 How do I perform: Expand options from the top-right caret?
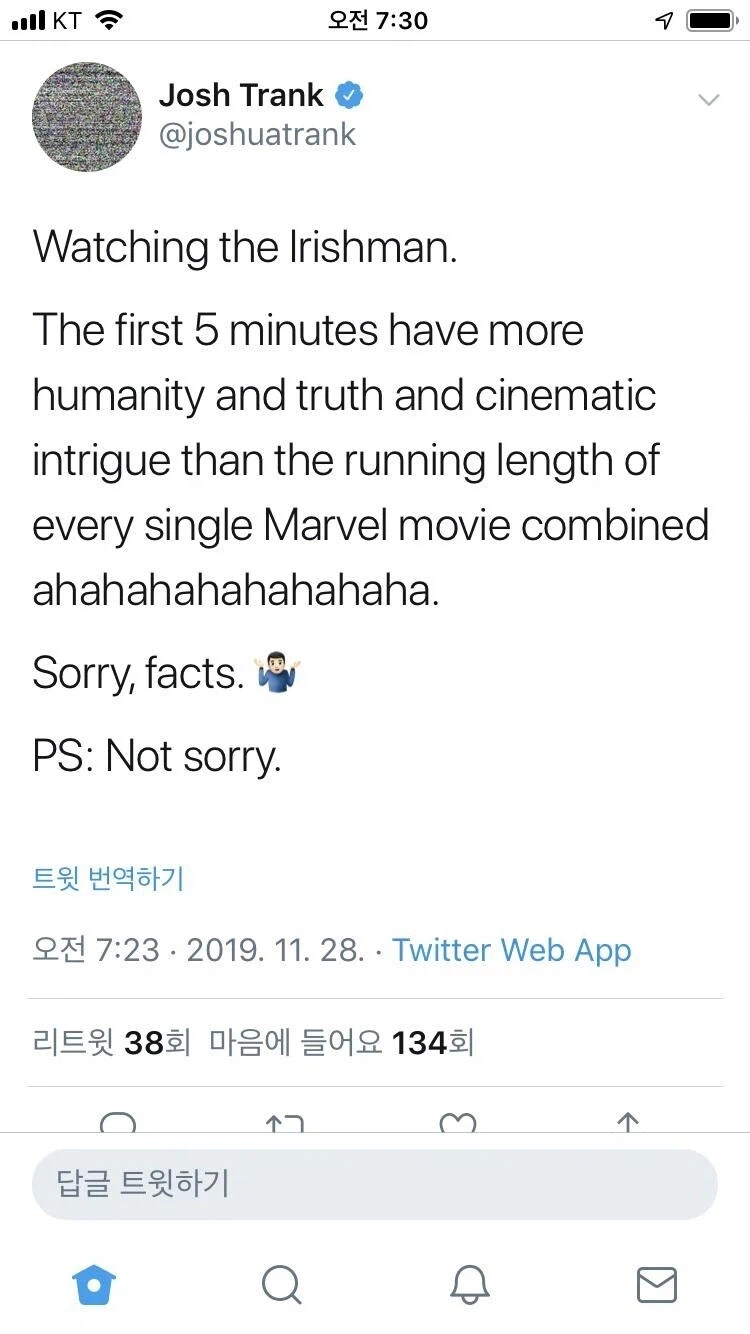pyautogui.click(x=710, y=100)
